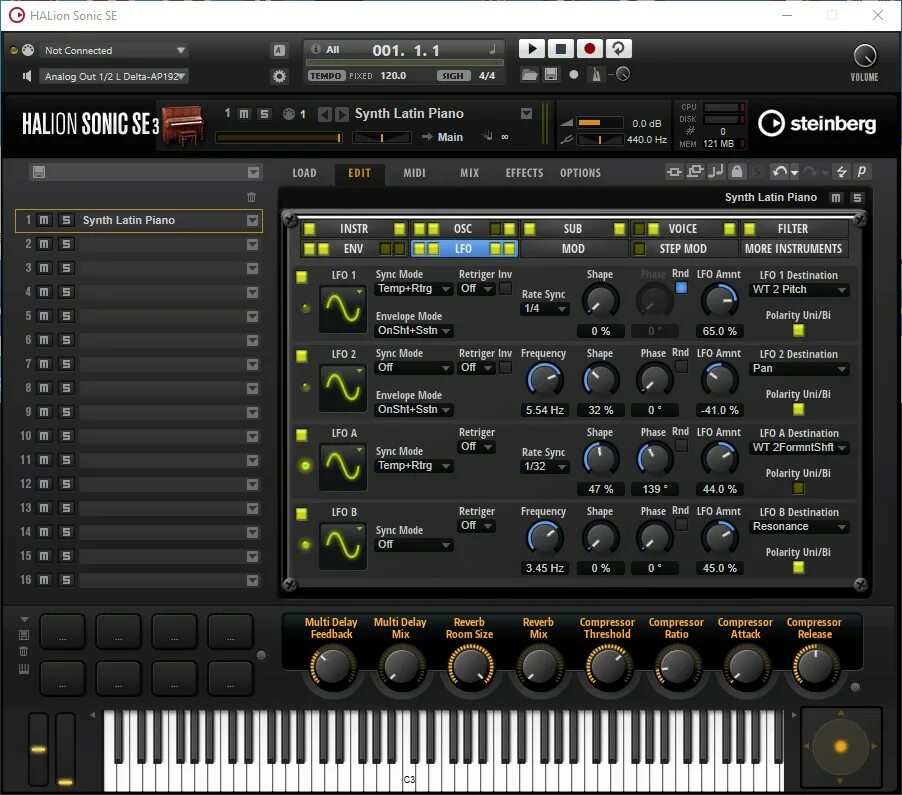Image resolution: width=902 pixels, height=795 pixels.
Task: Toggle the LFO A enable square
Action: [x=301, y=435]
